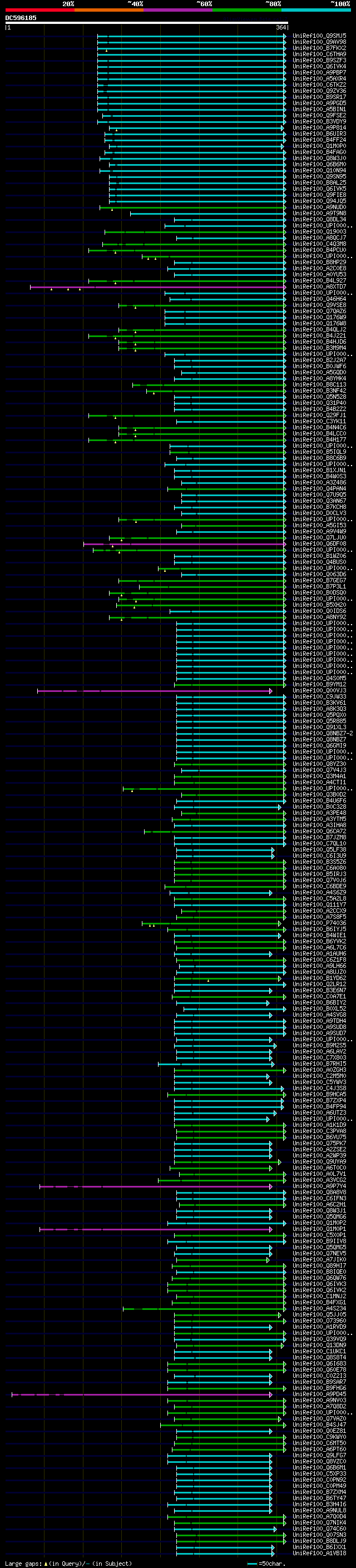
Task: Select the UniRef100_C6BDE9 label
Action: coord(319,886)
